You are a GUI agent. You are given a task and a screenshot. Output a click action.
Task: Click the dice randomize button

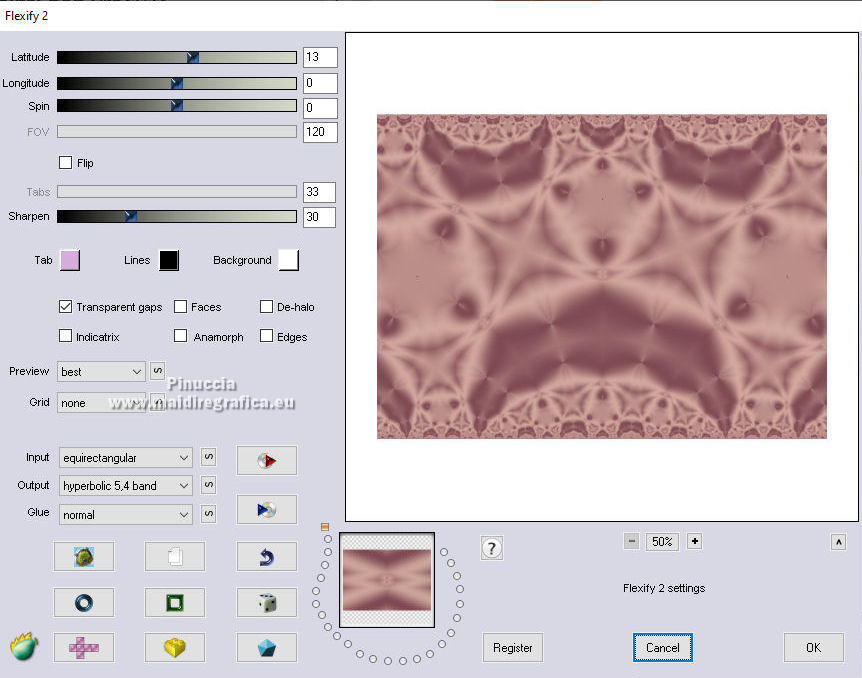(x=266, y=602)
